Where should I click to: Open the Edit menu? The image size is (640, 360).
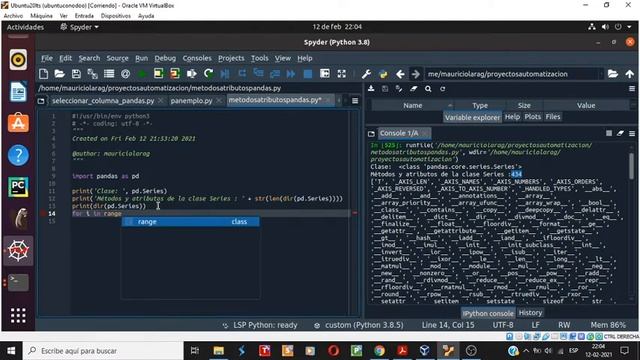pyautogui.click(x=65, y=58)
